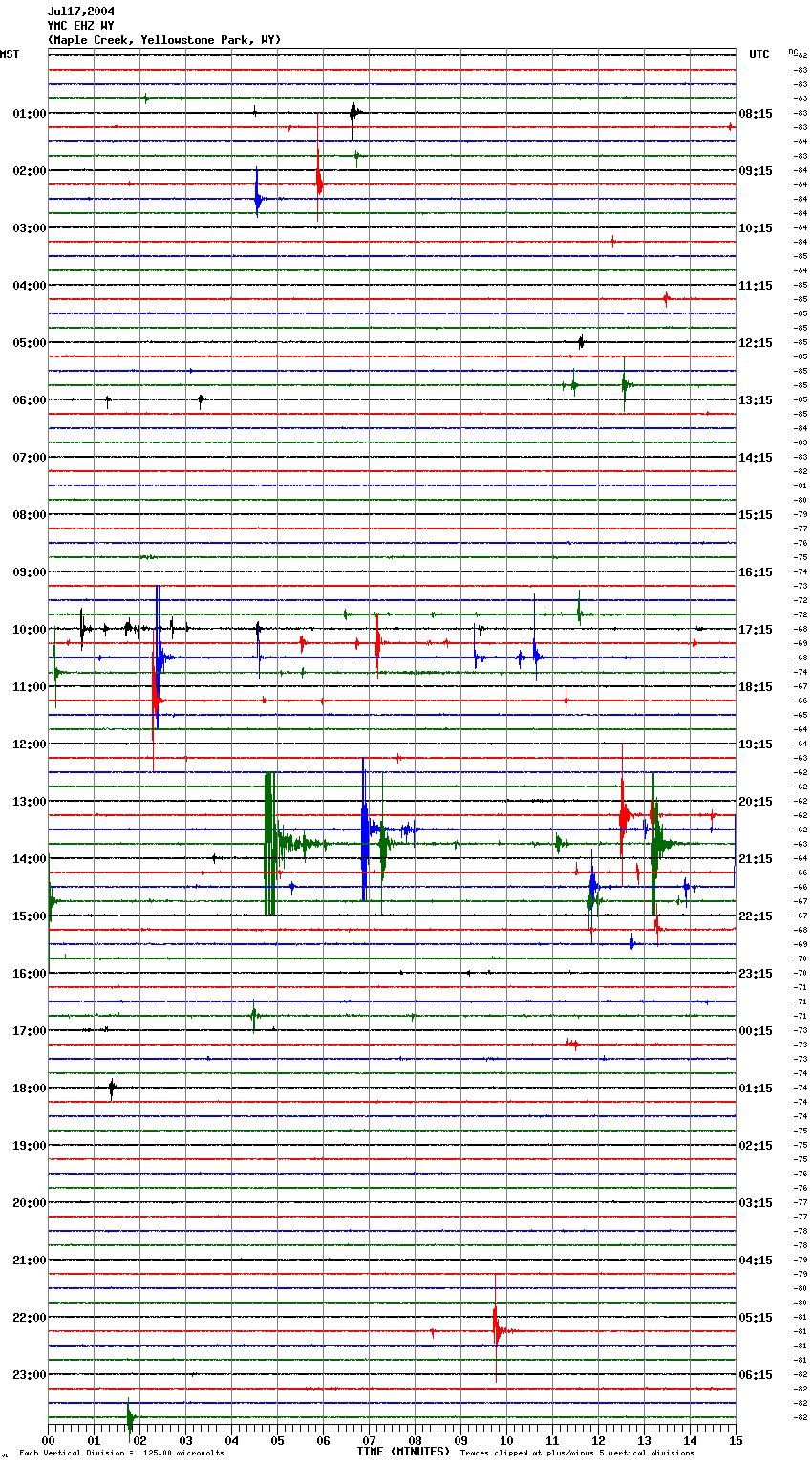The height and width of the screenshot is (1466, 812).
Task: Click the 08:00 MST time label
Action: [x=30, y=515]
